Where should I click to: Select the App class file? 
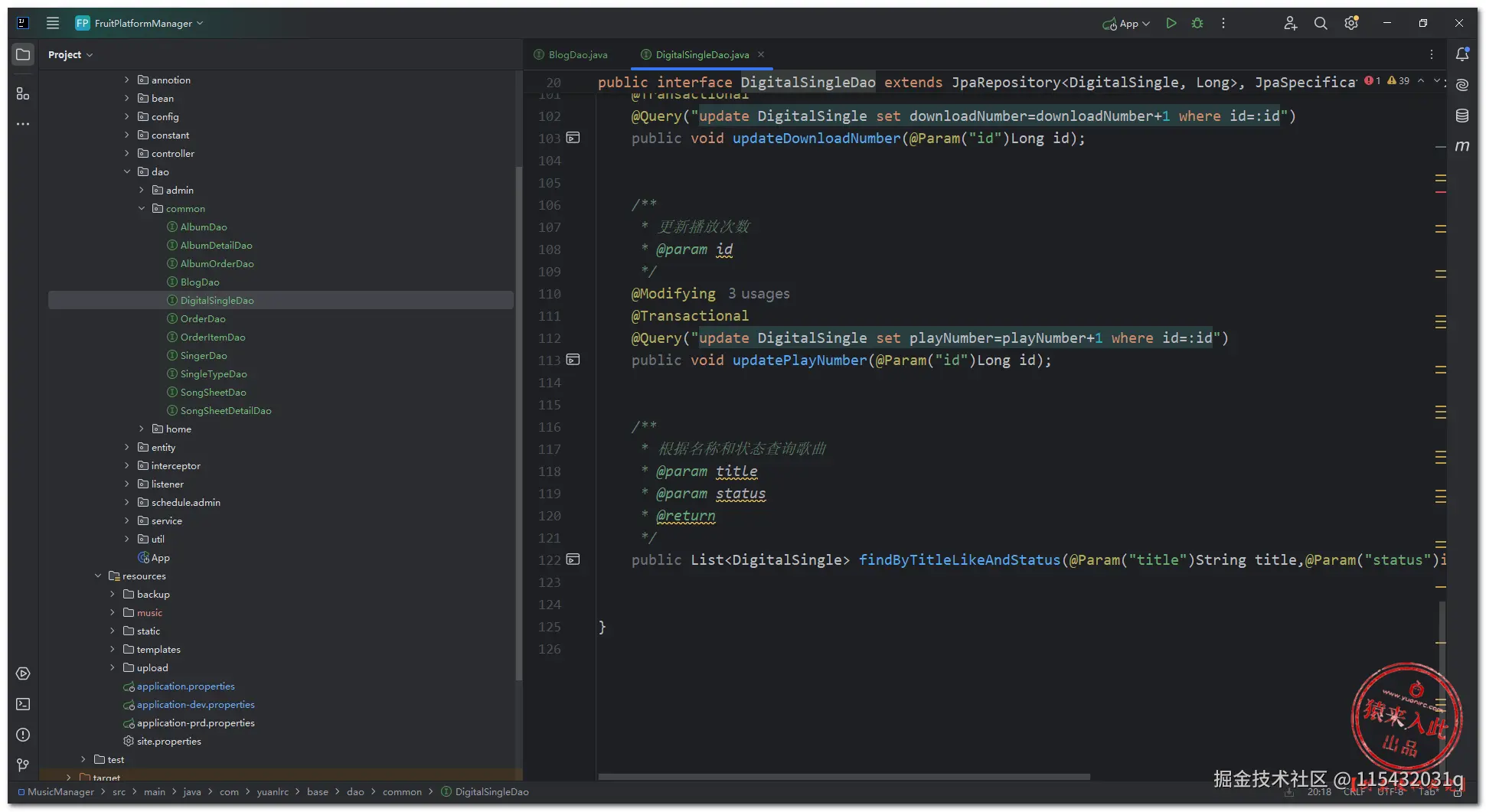tap(160, 557)
